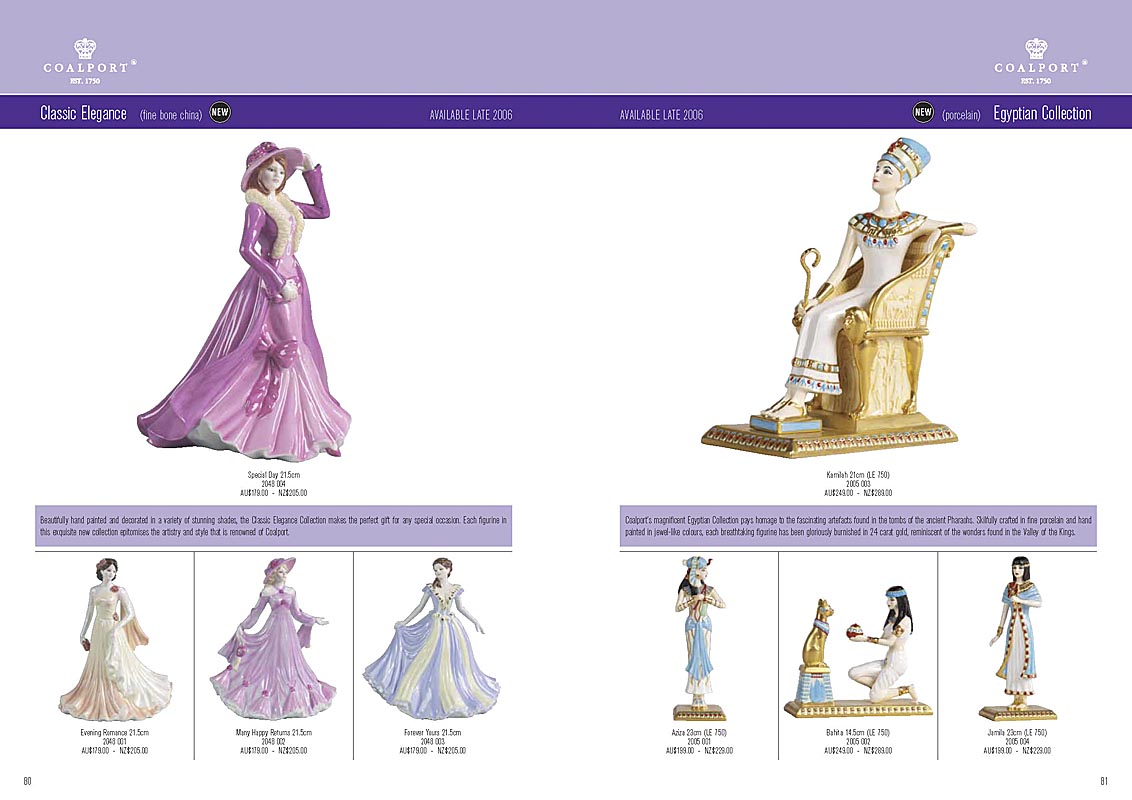Click the Egyptian Collection description text box

858,526
